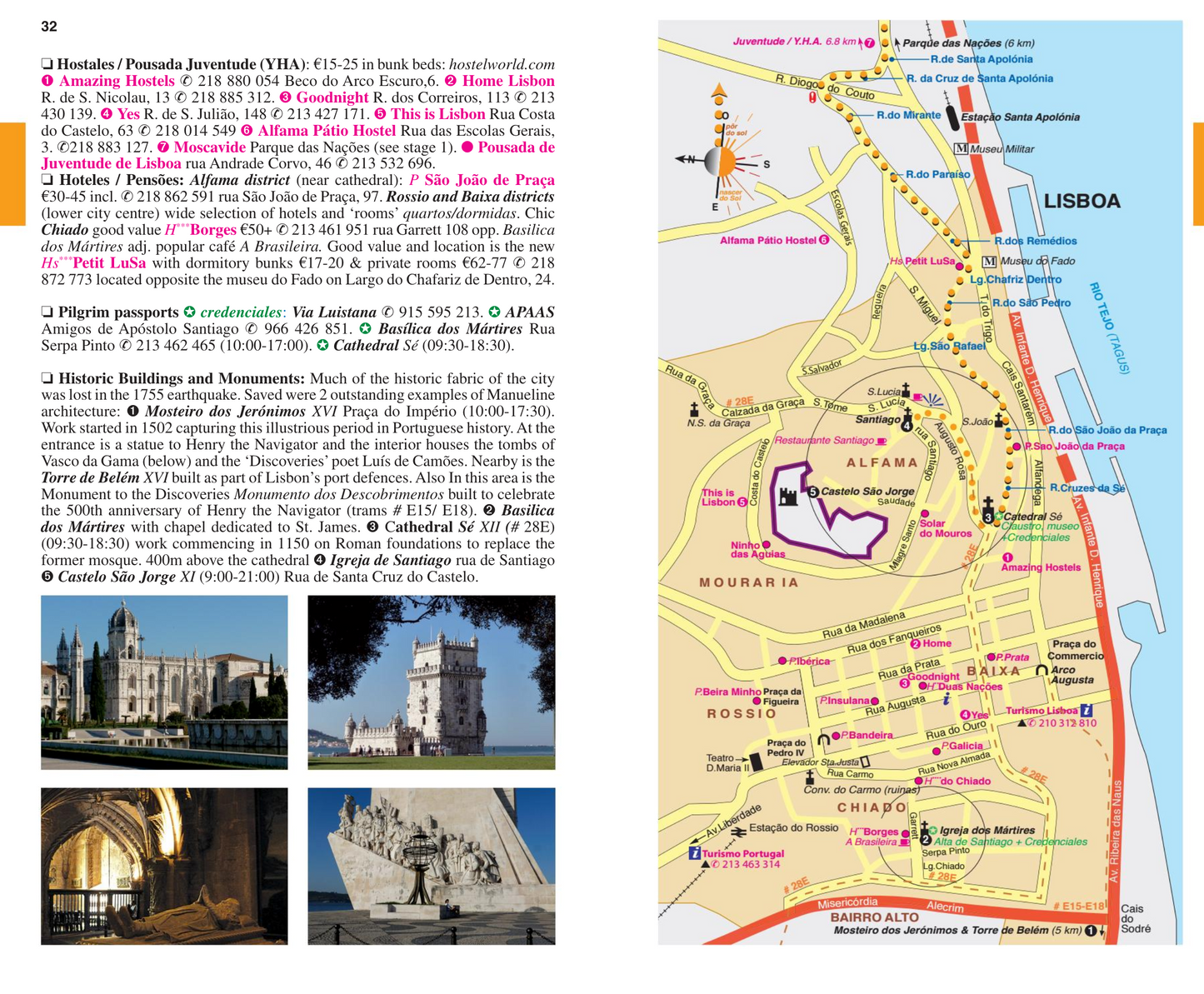This screenshot has width=1204, height=994.
Task: Open the Torre de Belém tower photo
Action: (431, 682)
